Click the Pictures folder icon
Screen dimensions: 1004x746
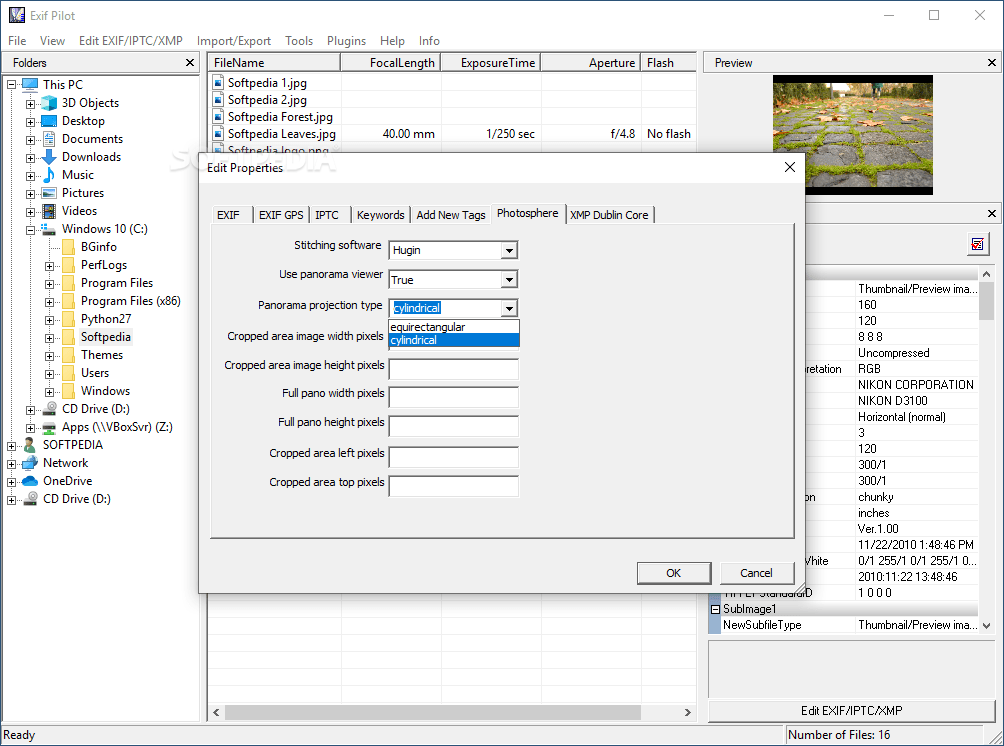point(49,193)
